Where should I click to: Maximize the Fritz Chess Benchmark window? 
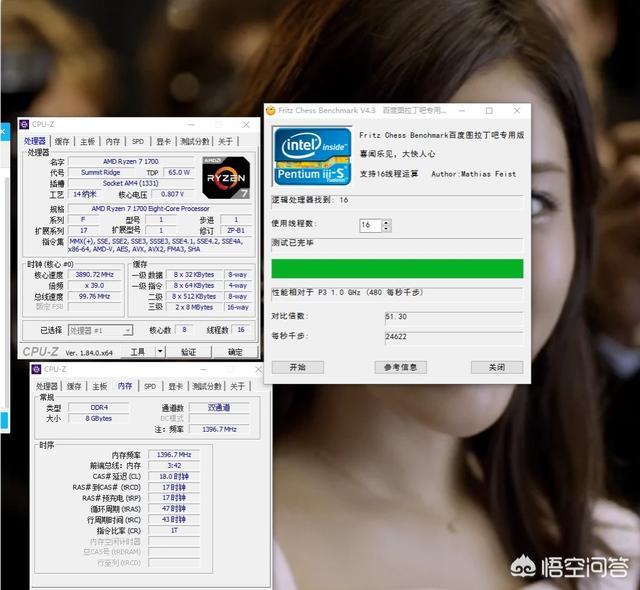click(489, 111)
